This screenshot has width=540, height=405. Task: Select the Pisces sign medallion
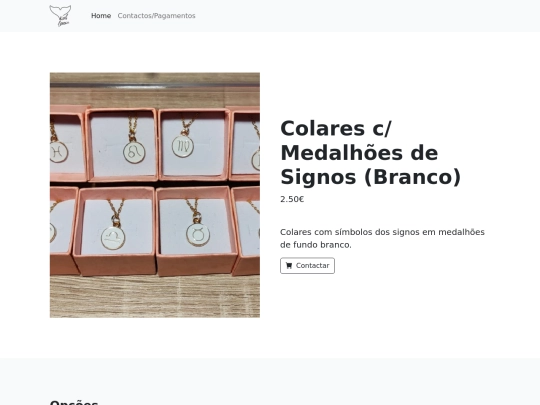[59, 152]
